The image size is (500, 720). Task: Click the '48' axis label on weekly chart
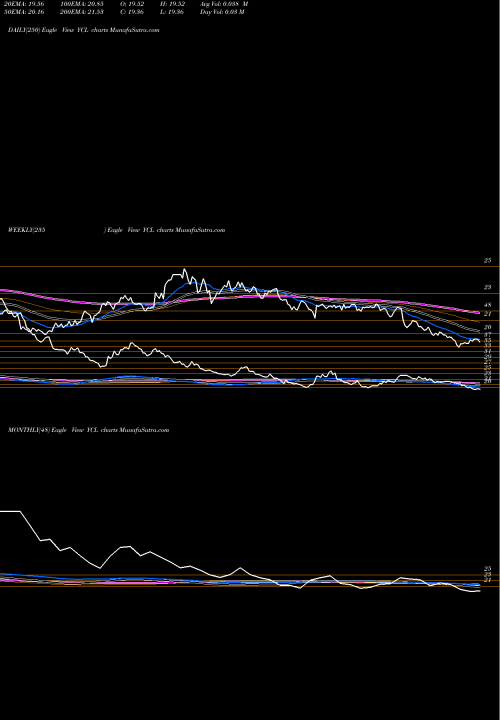487,305
